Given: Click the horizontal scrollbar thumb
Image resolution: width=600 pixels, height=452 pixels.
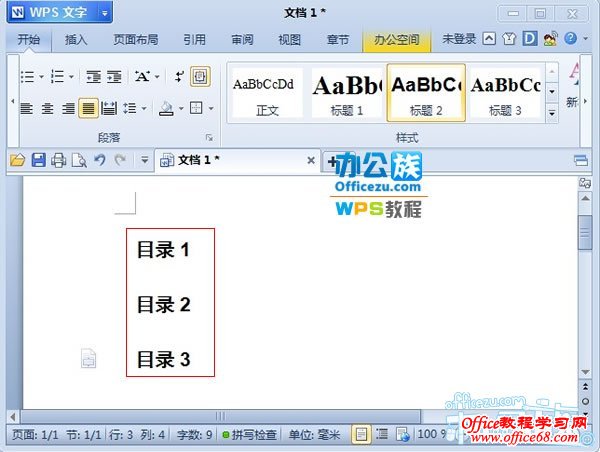Looking at the screenshot, I should point(220,416).
